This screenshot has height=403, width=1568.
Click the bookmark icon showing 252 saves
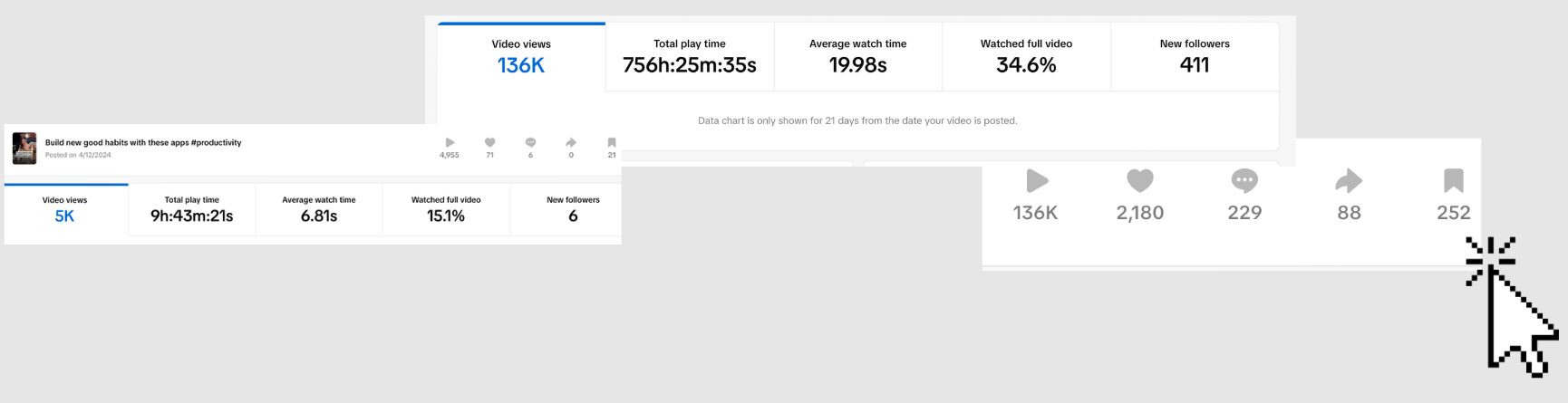[1453, 181]
